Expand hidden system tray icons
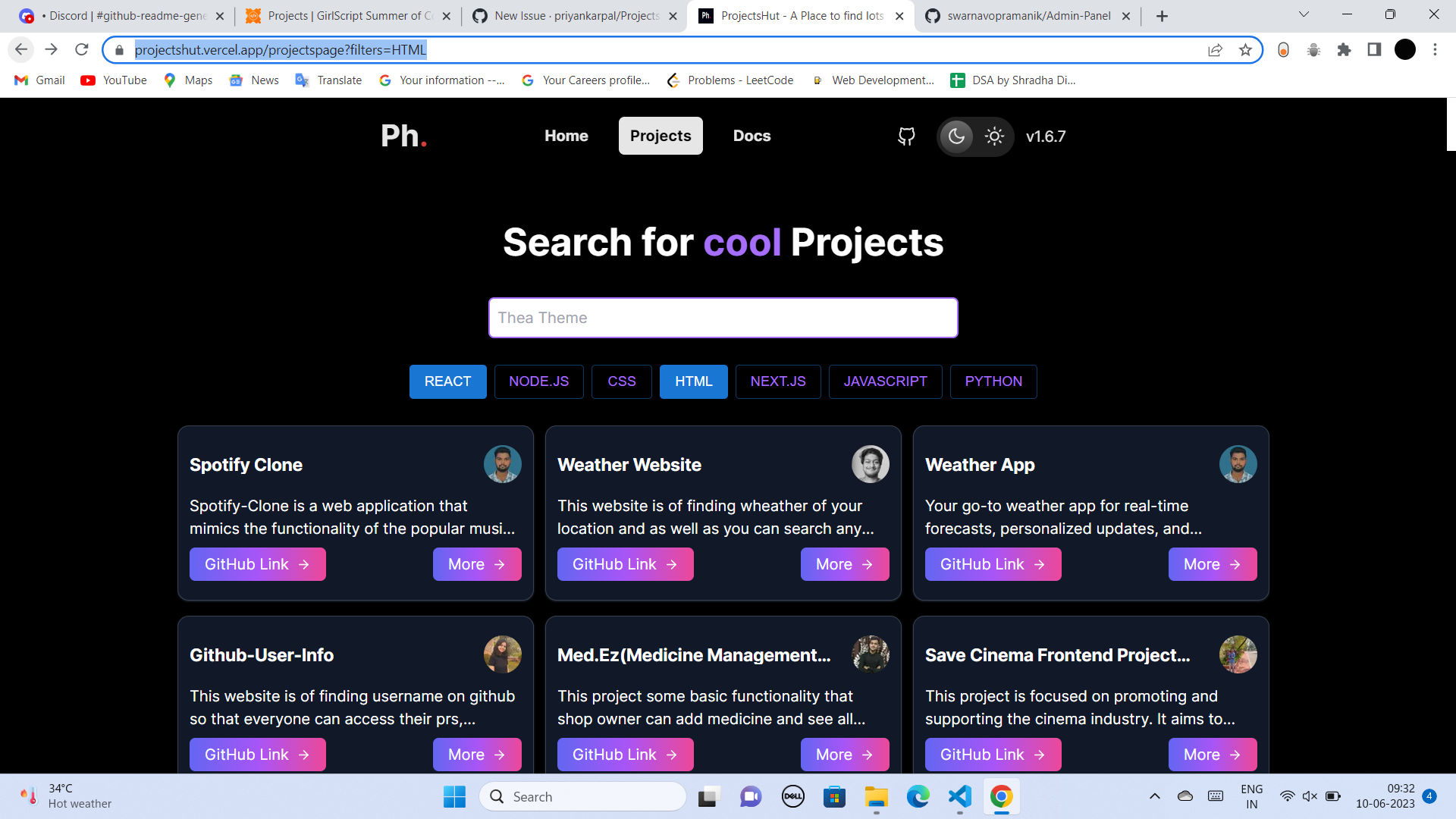The image size is (1456, 819). [1155, 796]
